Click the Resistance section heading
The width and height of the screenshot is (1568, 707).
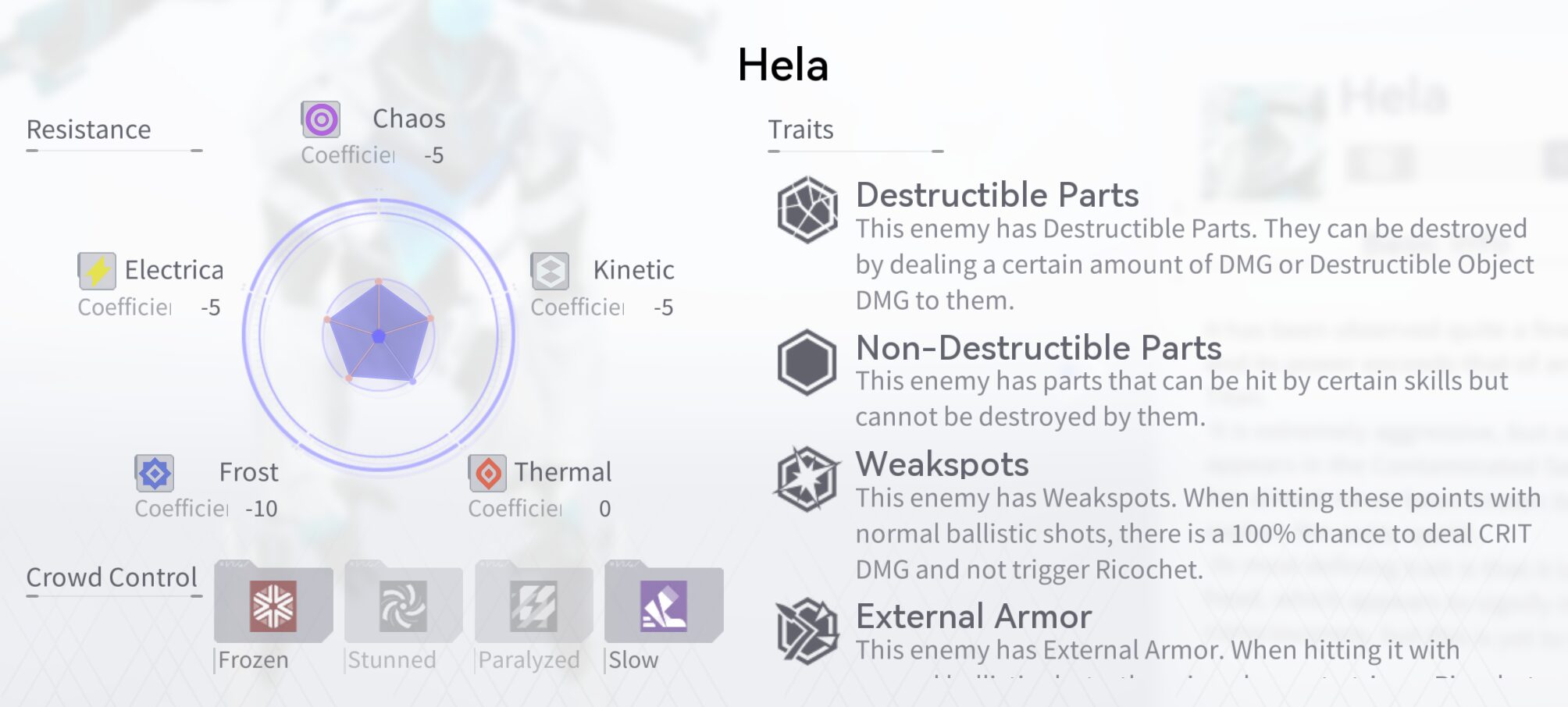click(x=89, y=130)
